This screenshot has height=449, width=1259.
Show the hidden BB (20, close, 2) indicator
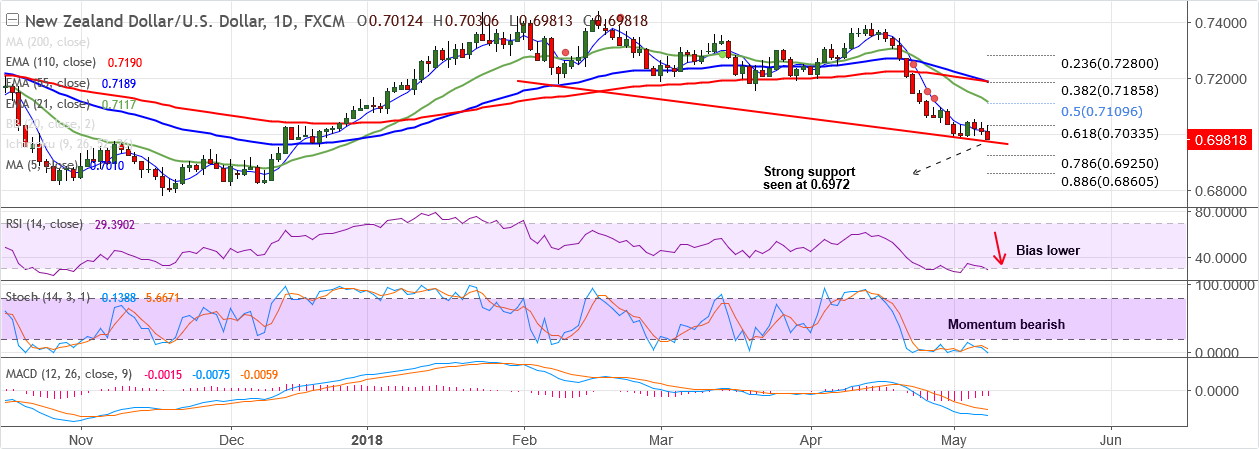coord(50,125)
